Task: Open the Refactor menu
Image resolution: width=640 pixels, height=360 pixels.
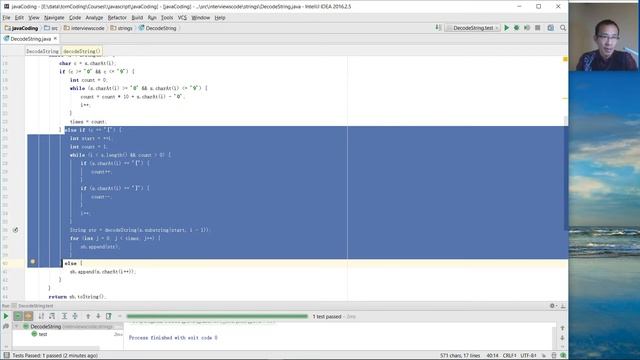Action: (117, 18)
